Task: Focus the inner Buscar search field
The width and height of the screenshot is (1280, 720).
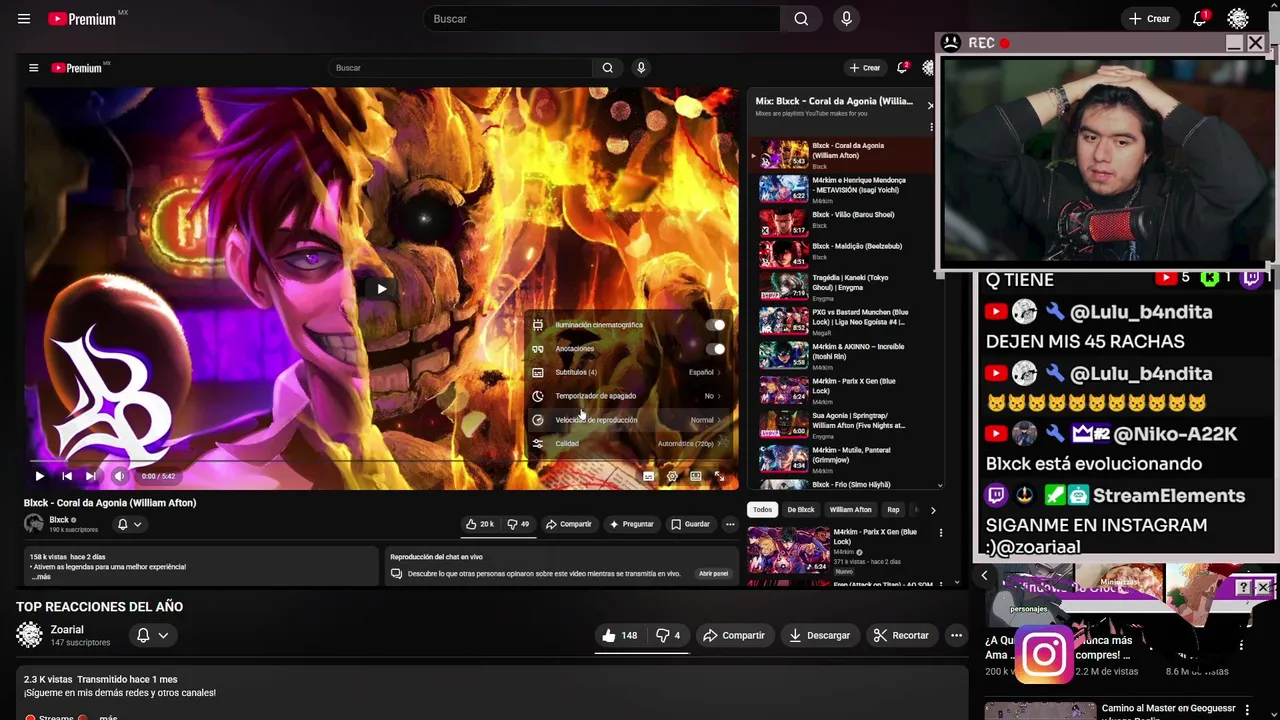Action: [461, 68]
